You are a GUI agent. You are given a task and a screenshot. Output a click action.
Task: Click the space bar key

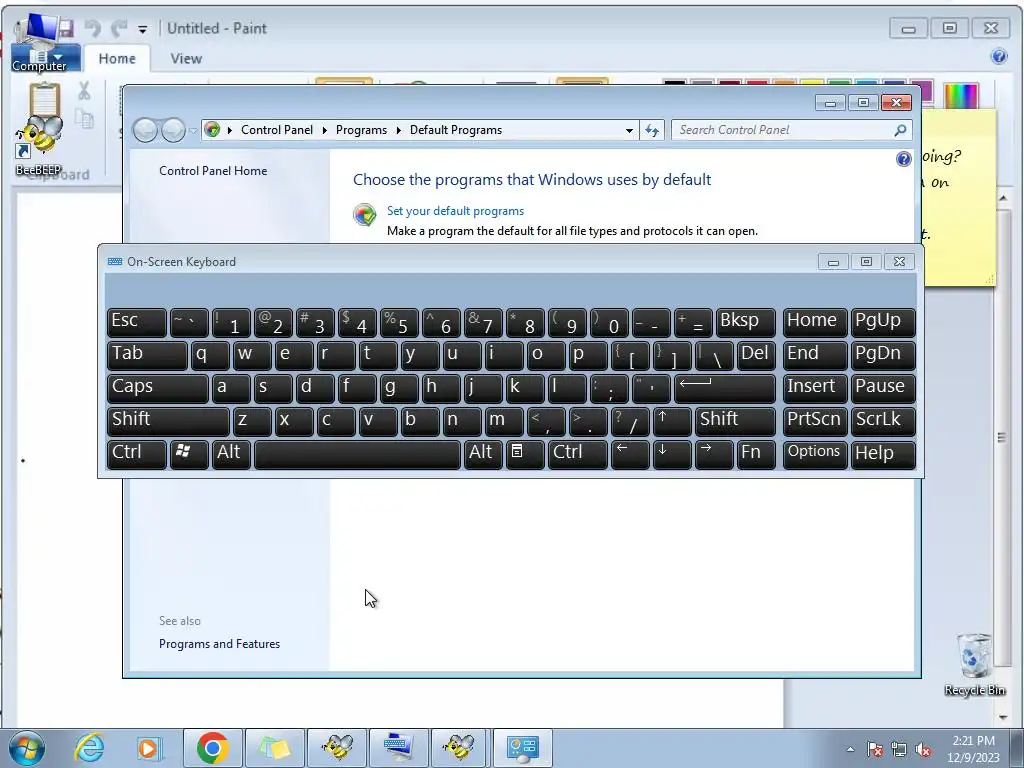click(357, 454)
